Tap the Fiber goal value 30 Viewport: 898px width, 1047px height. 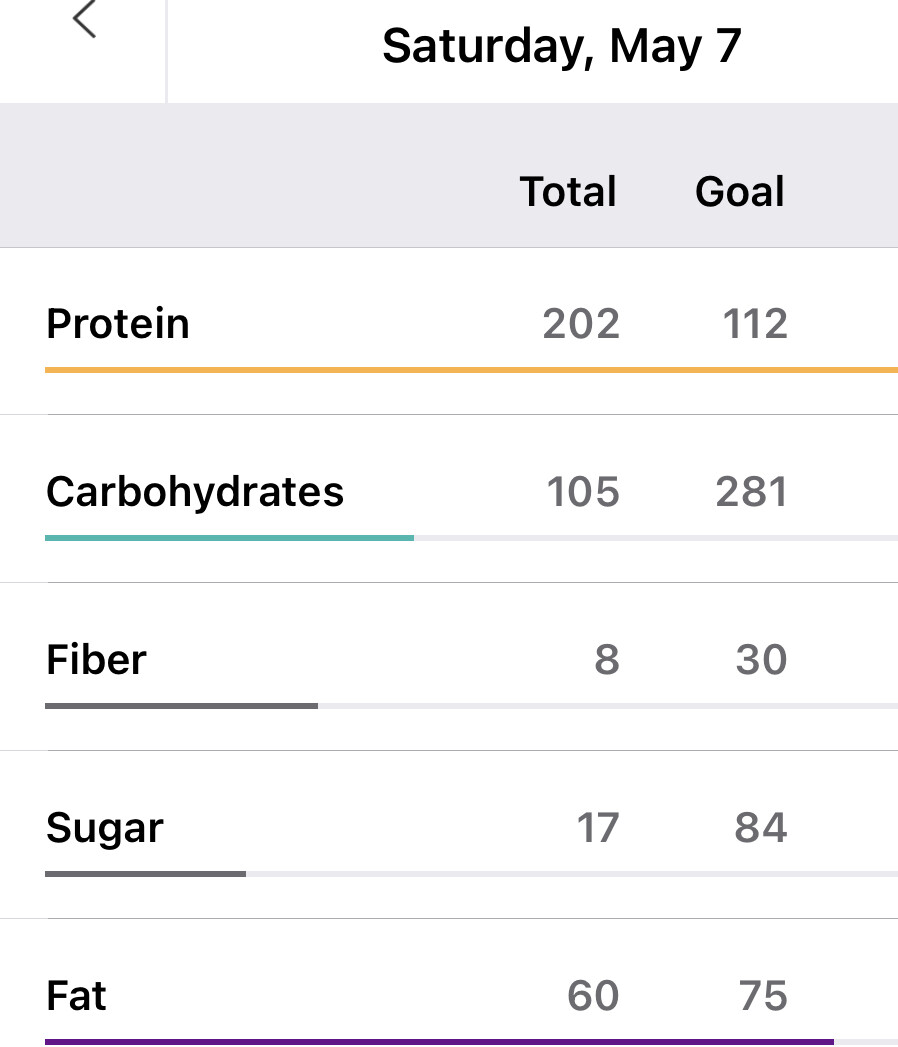click(761, 660)
